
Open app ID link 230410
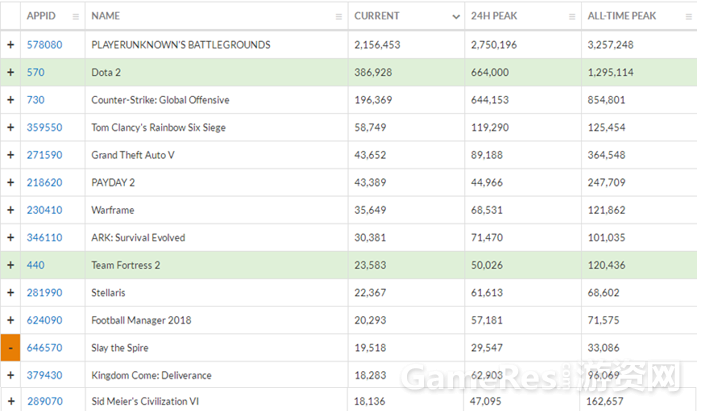44,210
